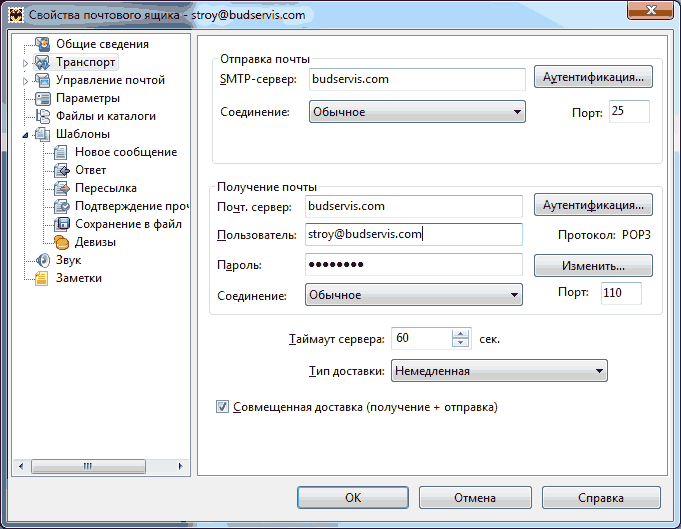Toggle Совмещенная доставка checkbox
This screenshot has width=681, height=529.
222,407
